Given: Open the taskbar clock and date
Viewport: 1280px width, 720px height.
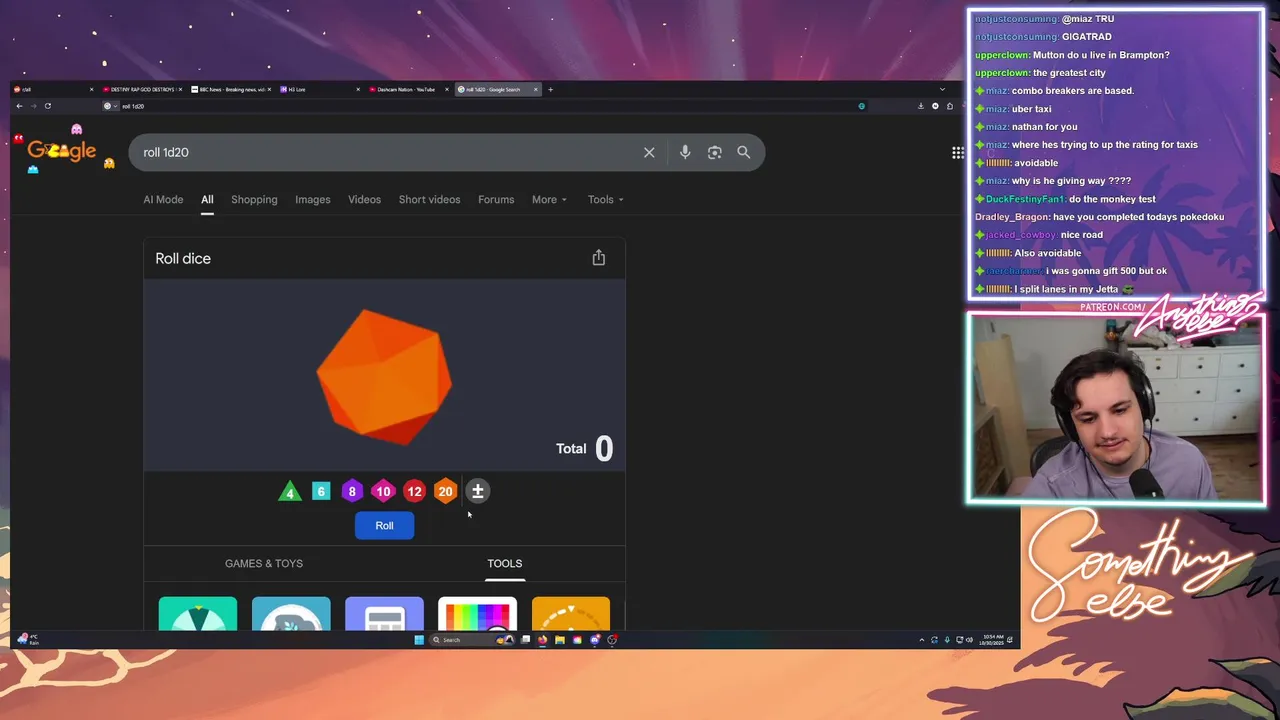Looking at the screenshot, I should [x=992, y=640].
